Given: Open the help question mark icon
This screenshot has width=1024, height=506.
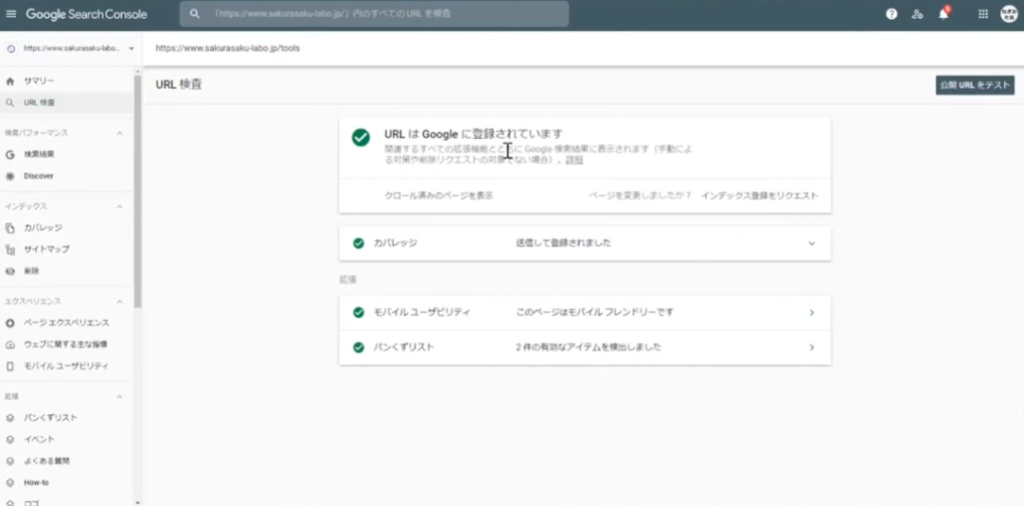Looking at the screenshot, I should (891, 14).
